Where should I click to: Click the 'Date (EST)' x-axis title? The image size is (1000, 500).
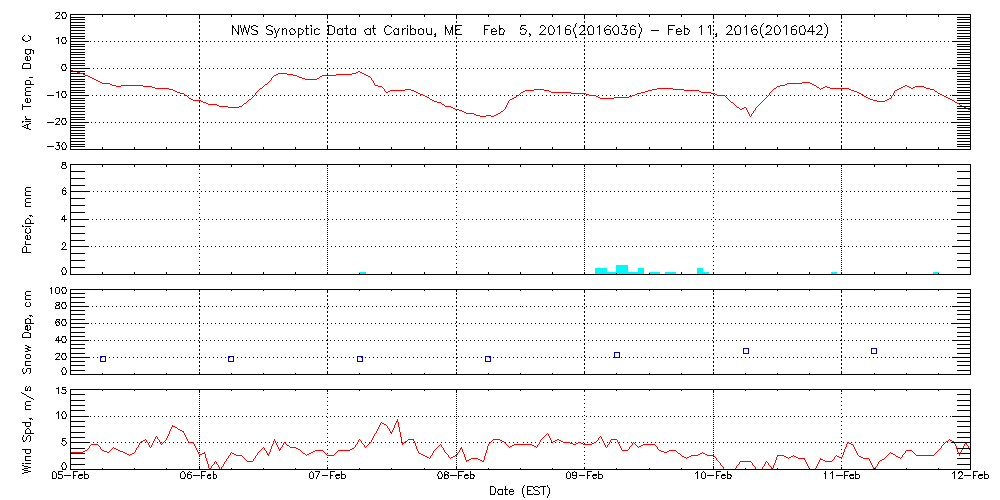pos(520,491)
